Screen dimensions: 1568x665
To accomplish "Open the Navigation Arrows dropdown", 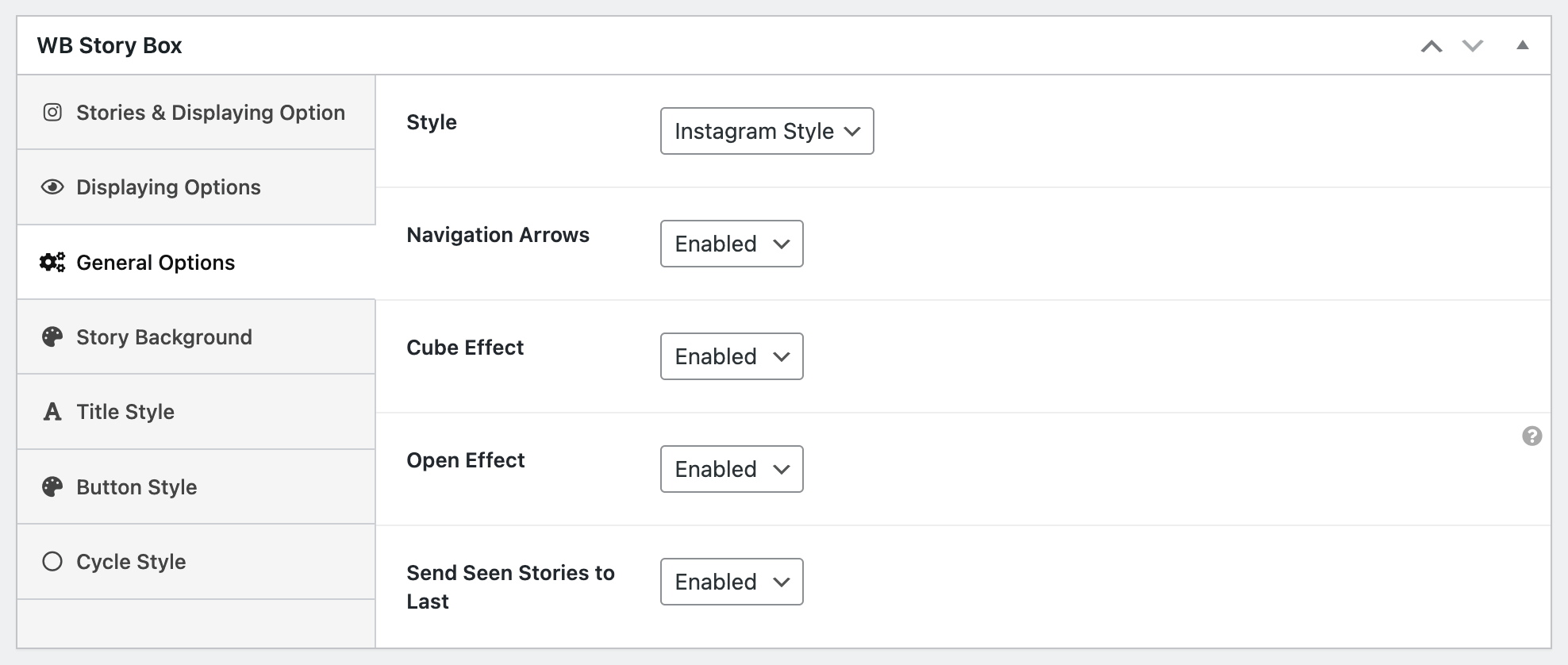I will click(x=732, y=244).
